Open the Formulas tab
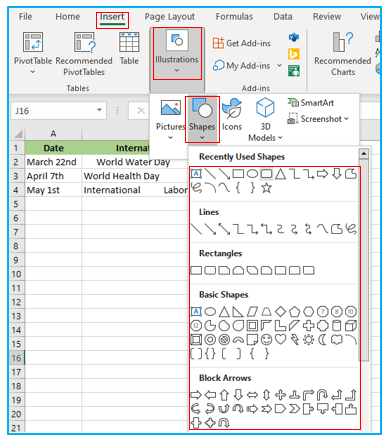This screenshot has height=442, width=389. coord(234,16)
